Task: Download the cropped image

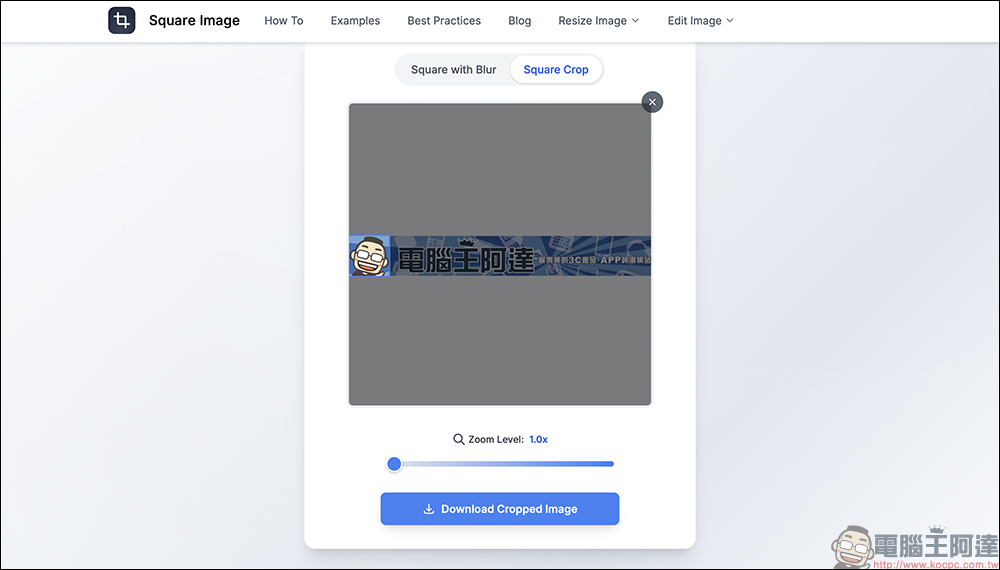Action: 500,509
